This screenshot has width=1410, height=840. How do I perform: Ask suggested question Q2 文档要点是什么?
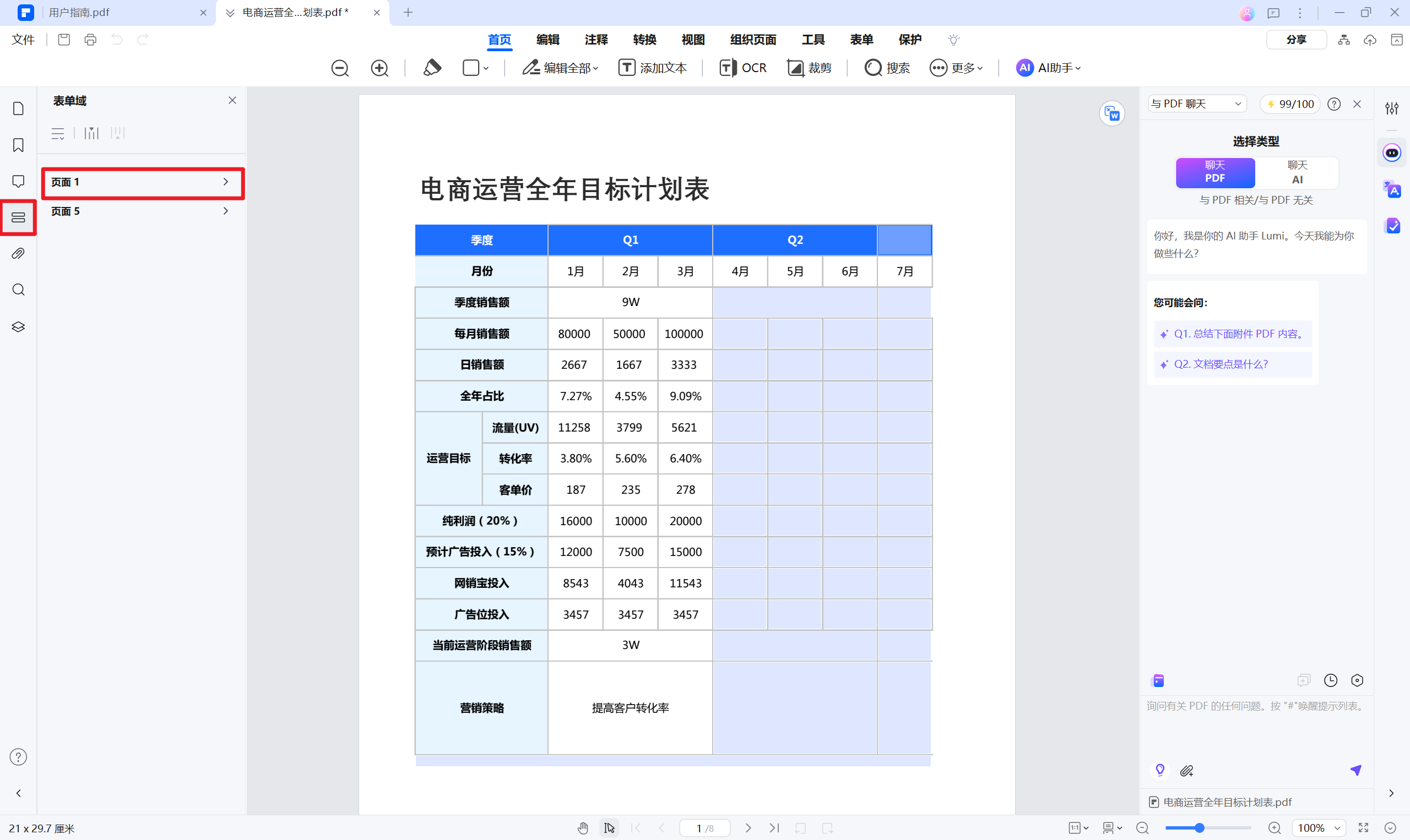click(x=1233, y=364)
